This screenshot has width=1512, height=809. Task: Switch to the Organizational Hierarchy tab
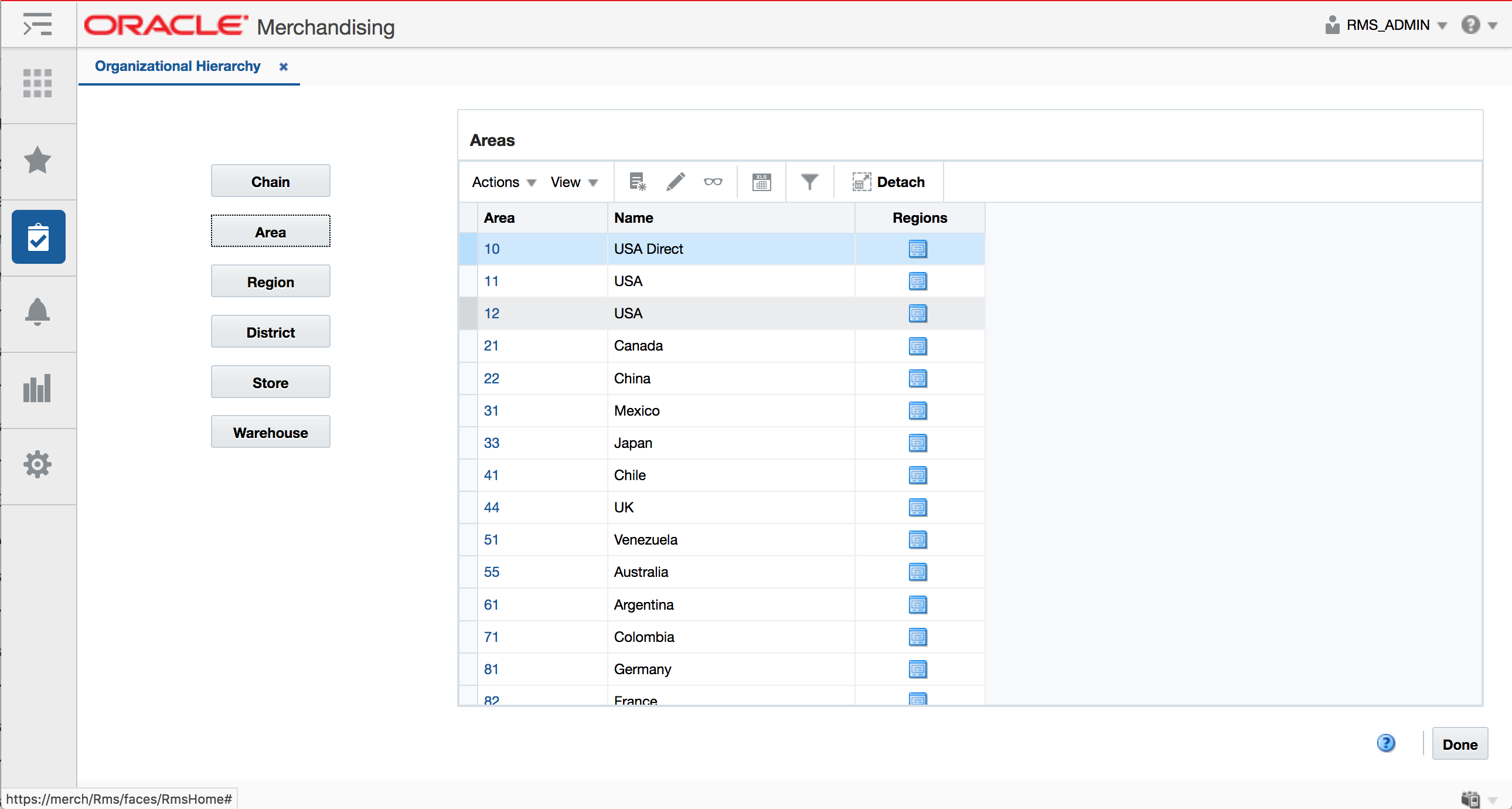click(177, 66)
